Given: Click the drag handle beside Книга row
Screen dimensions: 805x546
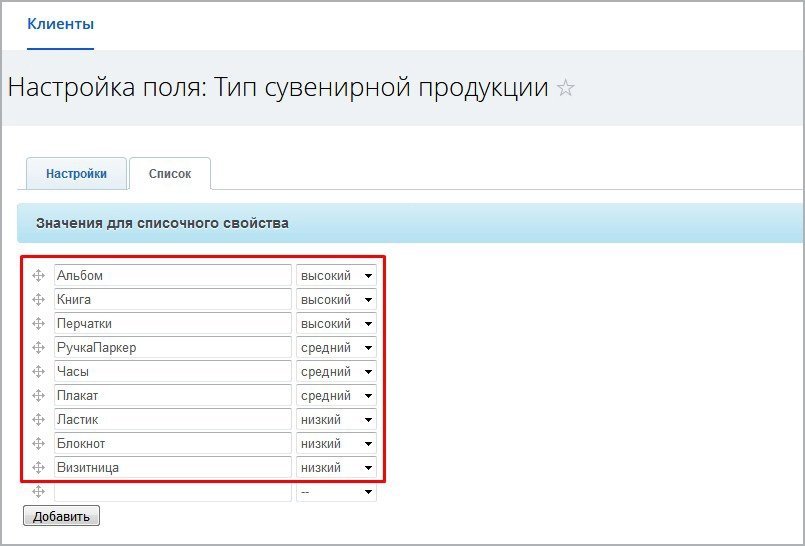Looking at the screenshot, I should point(39,299).
